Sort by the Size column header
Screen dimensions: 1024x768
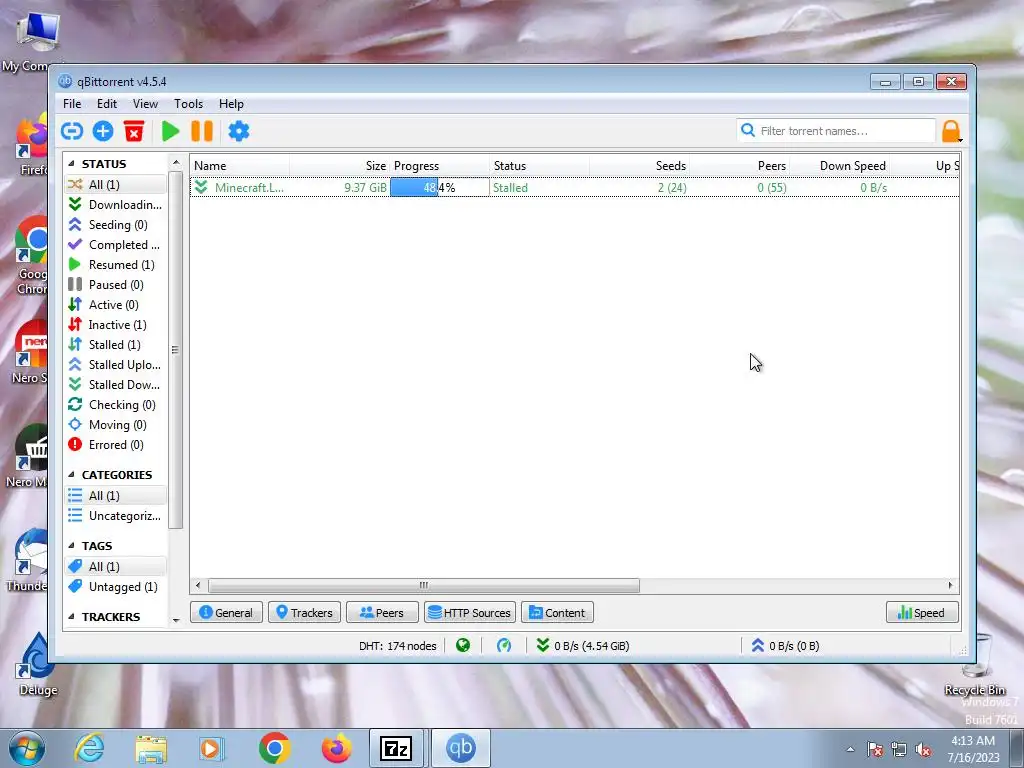pyautogui.click(x=340, y=166)
